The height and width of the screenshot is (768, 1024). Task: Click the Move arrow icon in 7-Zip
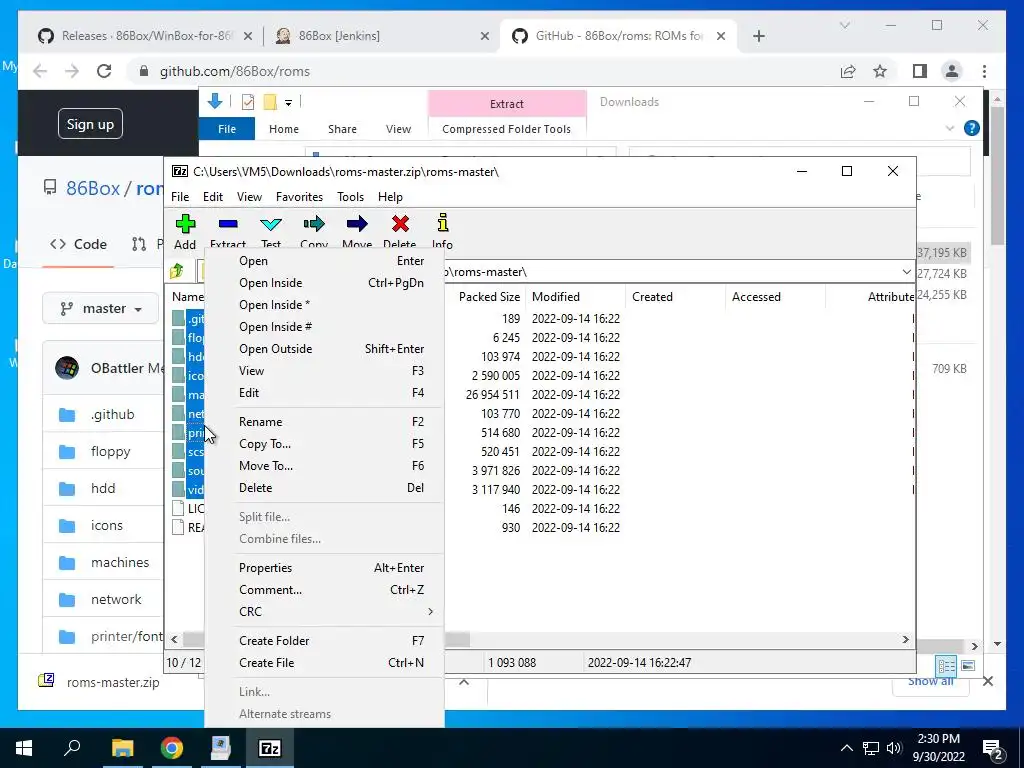point(357,225)
